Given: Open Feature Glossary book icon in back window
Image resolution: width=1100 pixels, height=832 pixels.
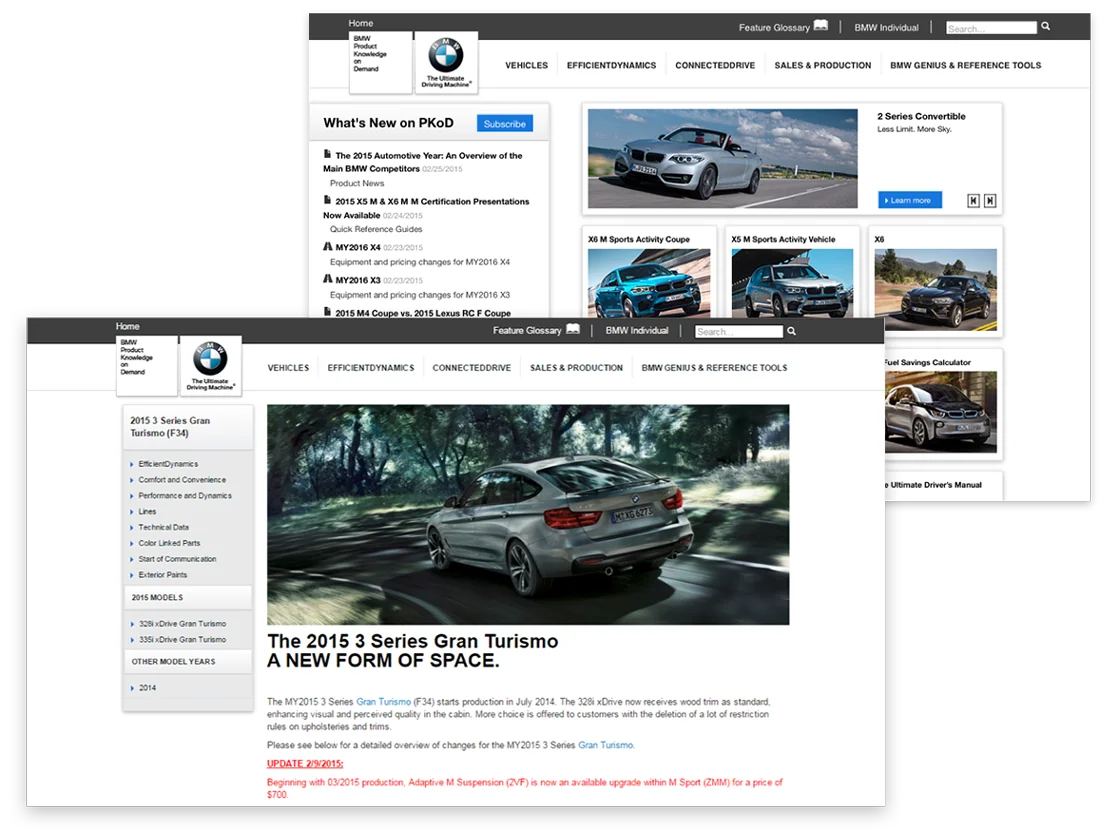Looking at the screenshot, I should pos(821,26).
